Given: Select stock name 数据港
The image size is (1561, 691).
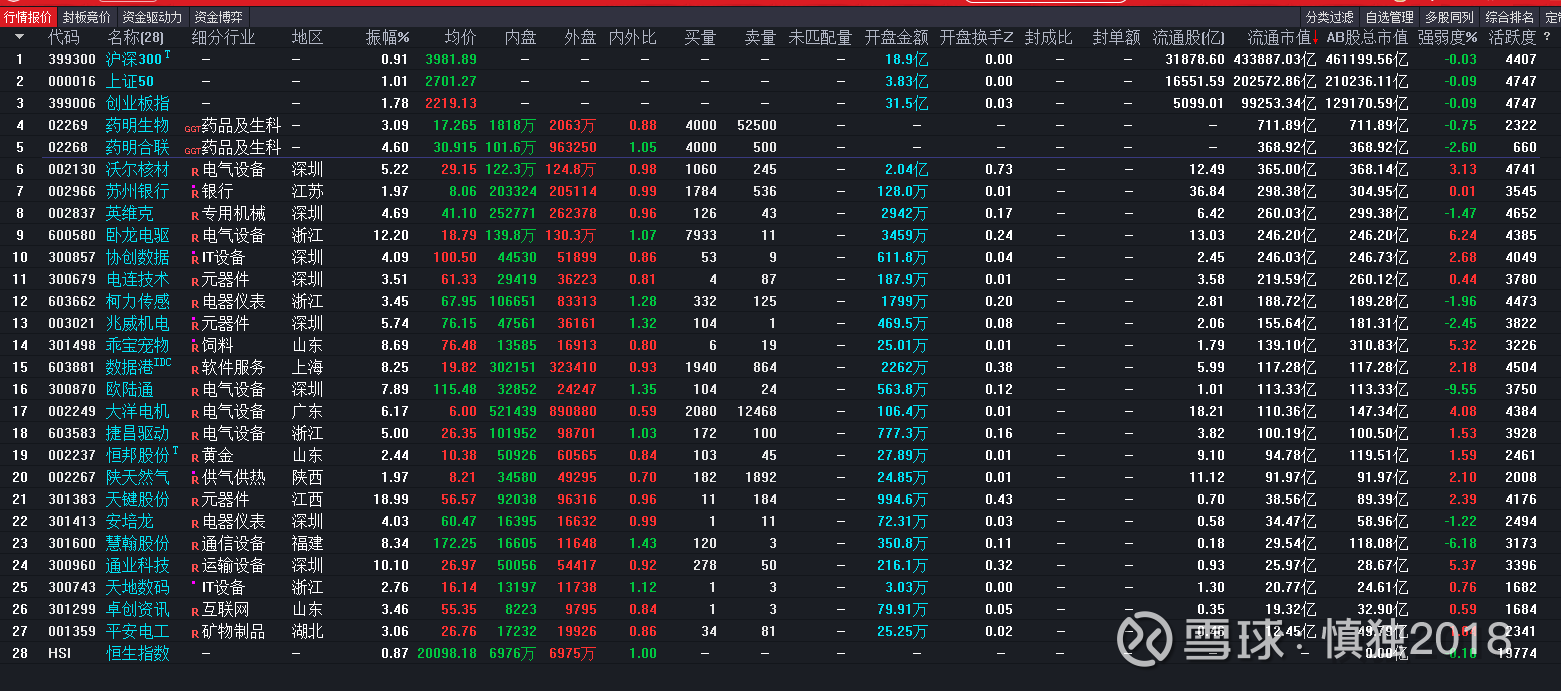Looking at the screenshot, I should click(130, 367).
